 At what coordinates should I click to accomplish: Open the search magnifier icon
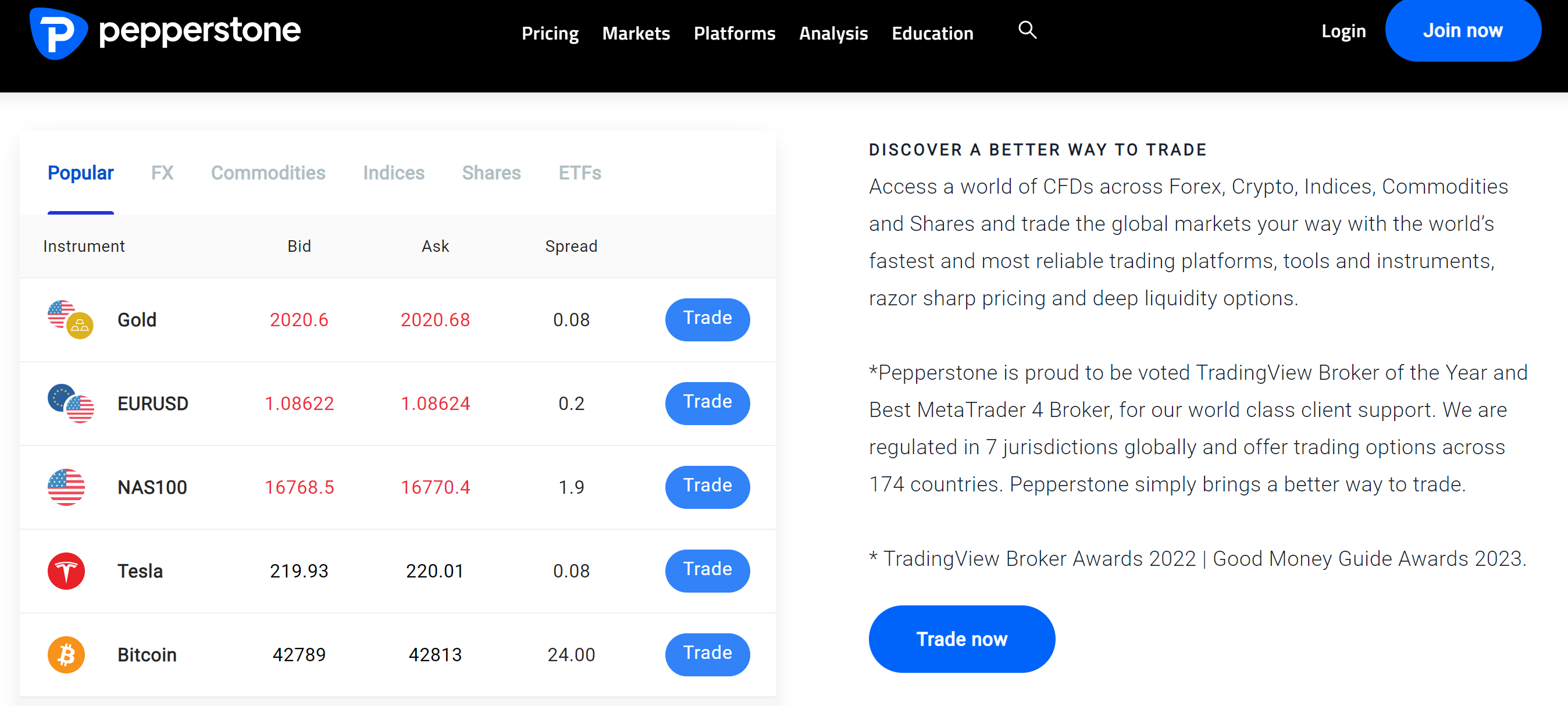(x=1028, y=30)
